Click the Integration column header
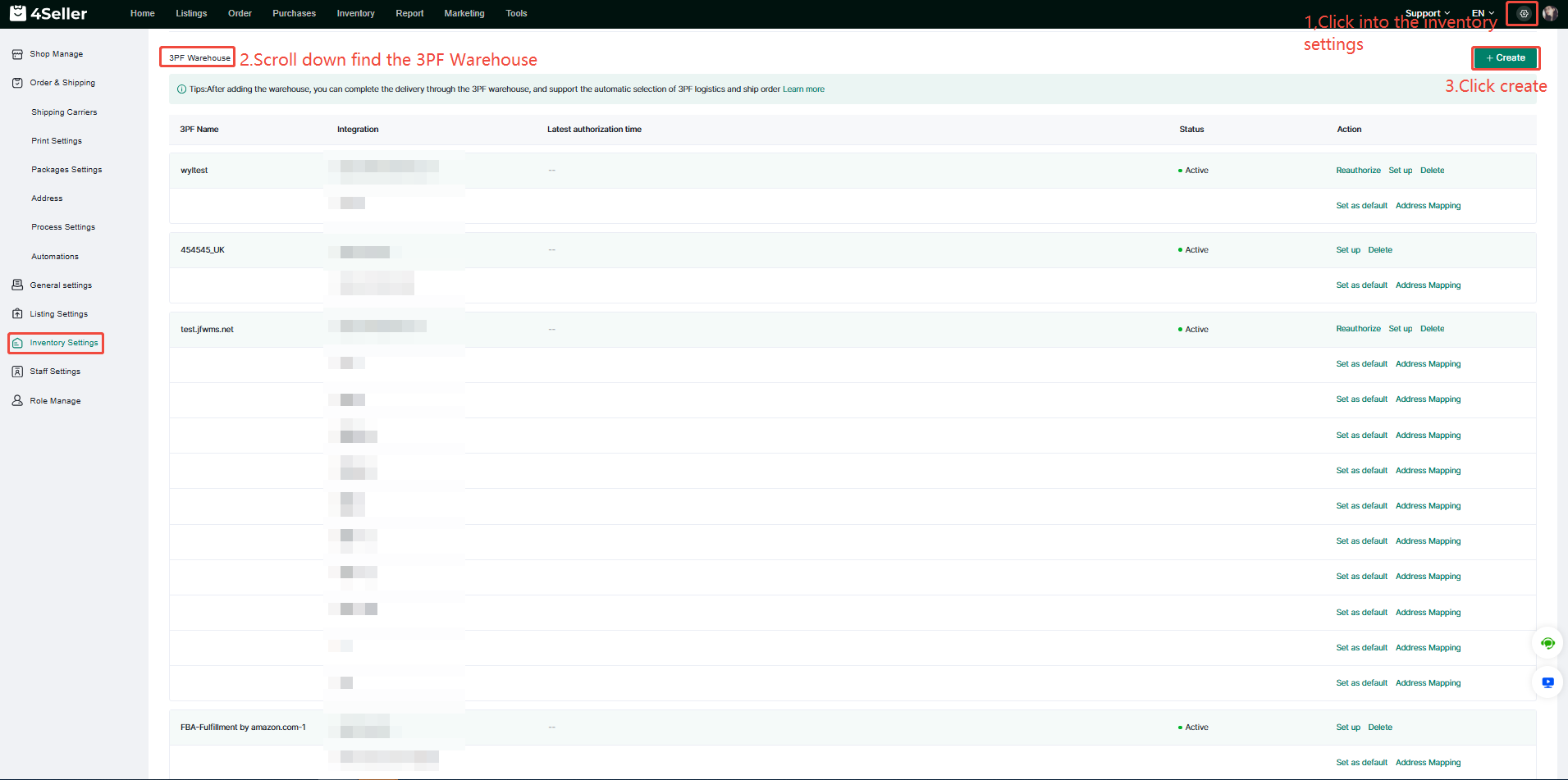 358,130
